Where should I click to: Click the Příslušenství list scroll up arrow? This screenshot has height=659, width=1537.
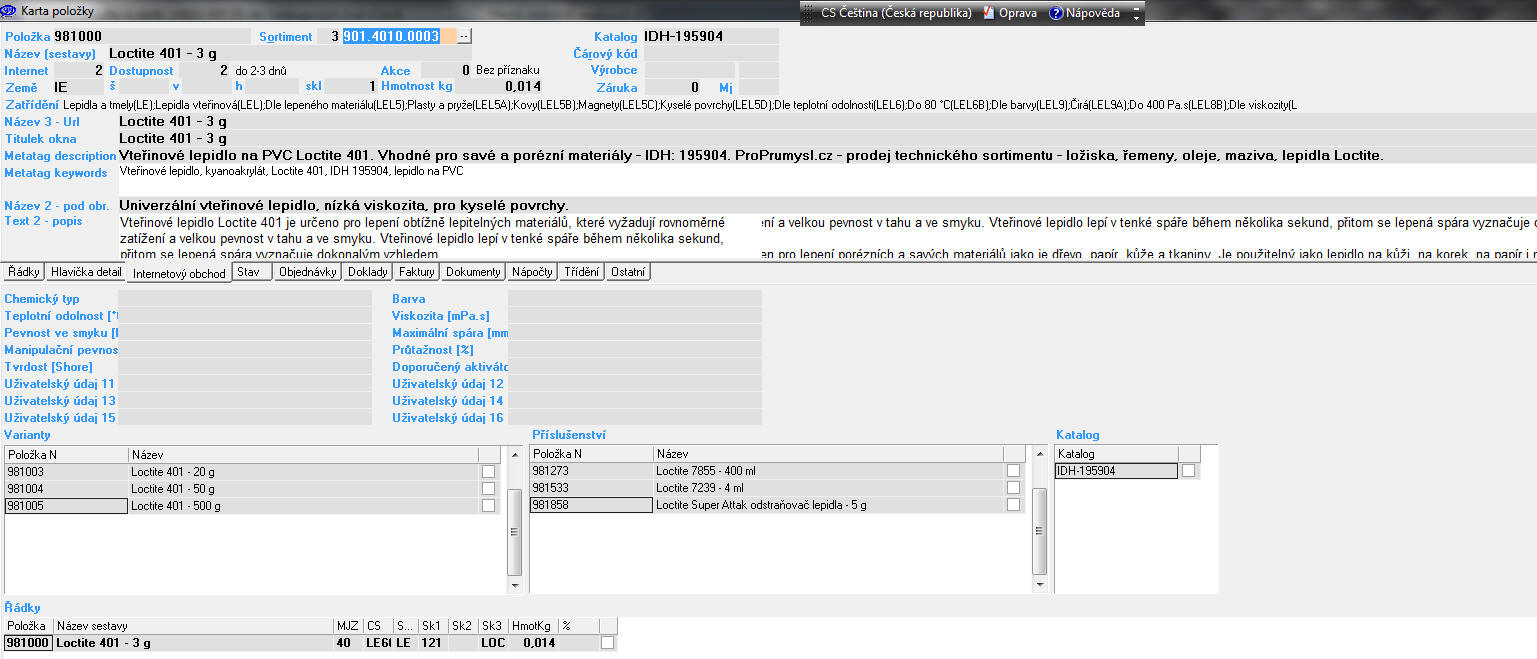click(1040, 453)
